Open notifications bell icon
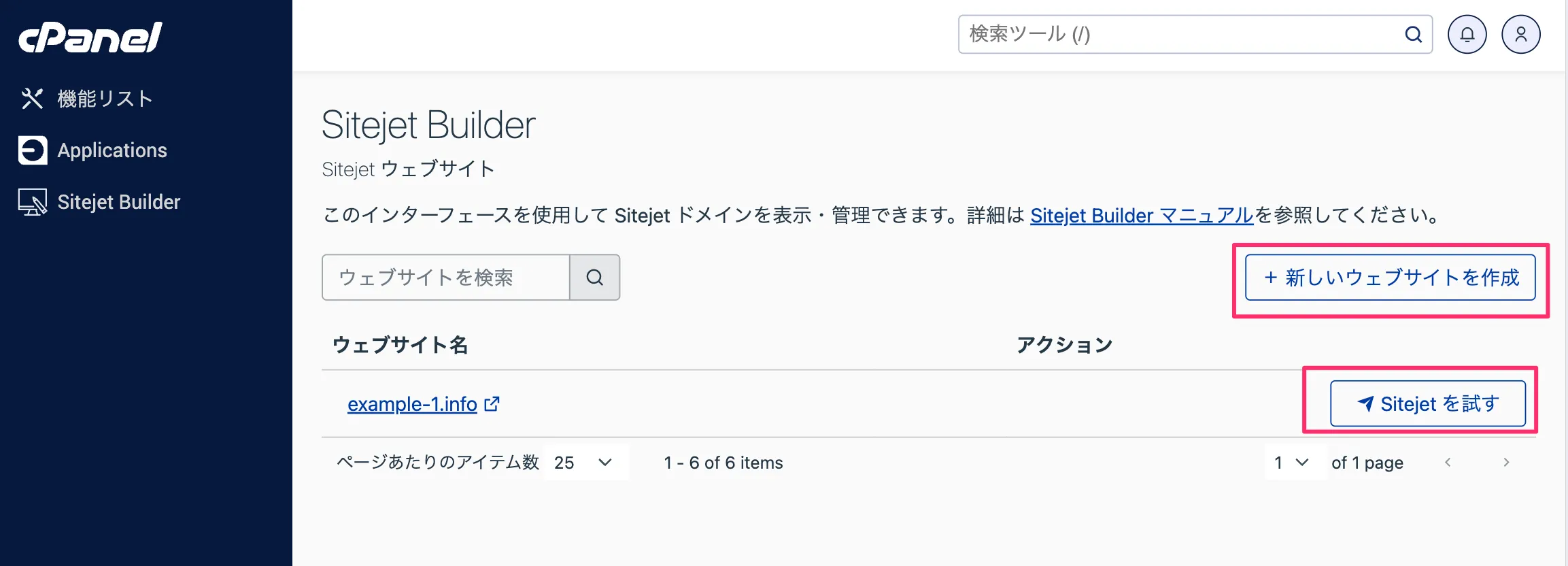The width and height of the screenshot is (1568, 566). tap(1467, 35)
